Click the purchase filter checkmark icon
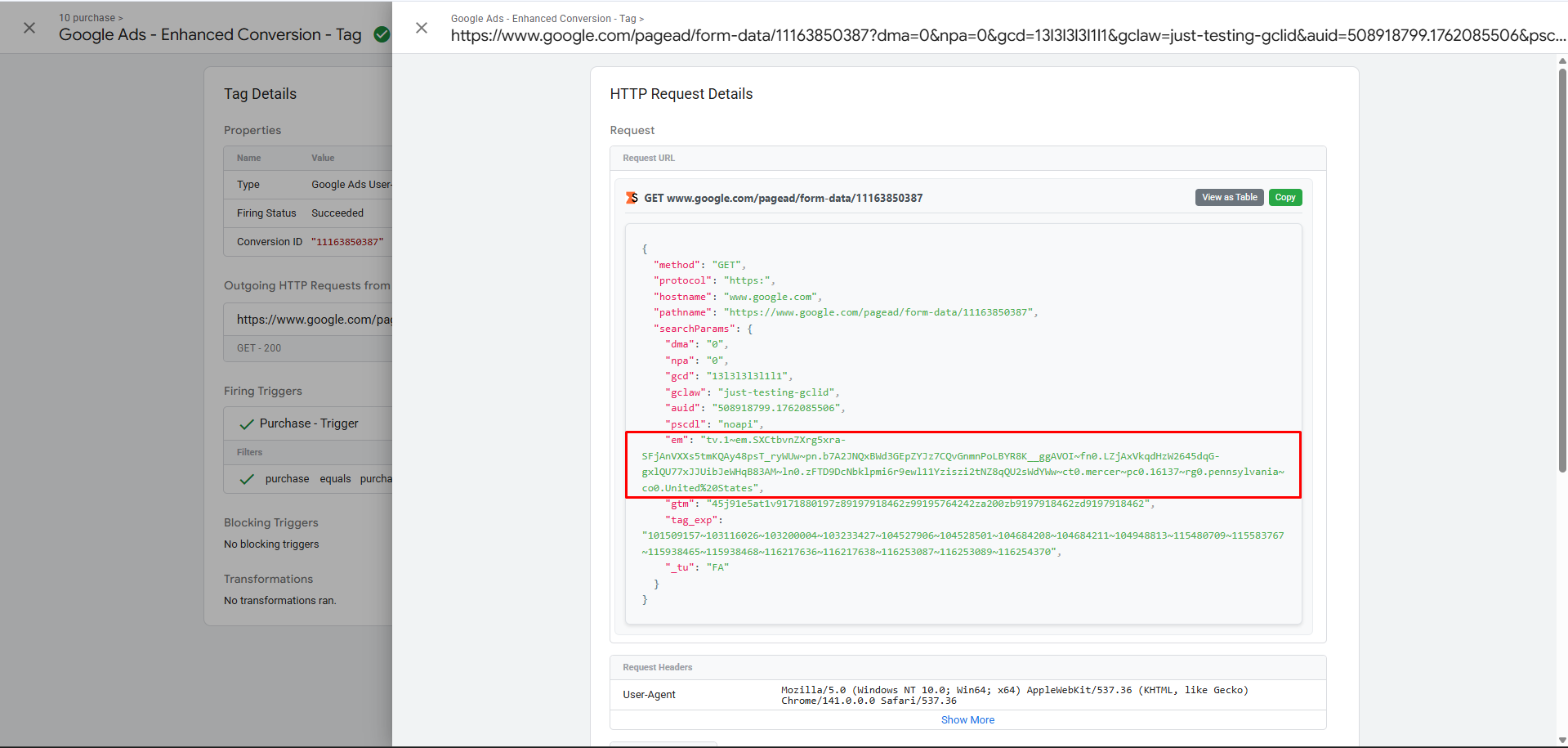 point(246,479)
